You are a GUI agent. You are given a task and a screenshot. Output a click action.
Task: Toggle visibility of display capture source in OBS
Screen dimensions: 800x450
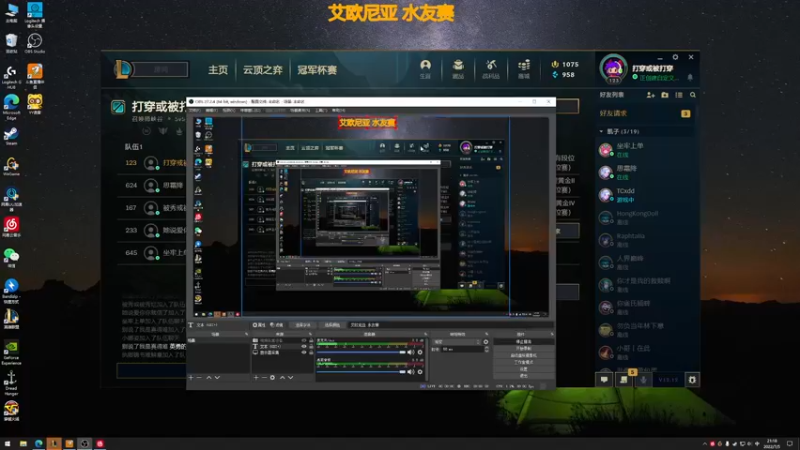point(304,353)
